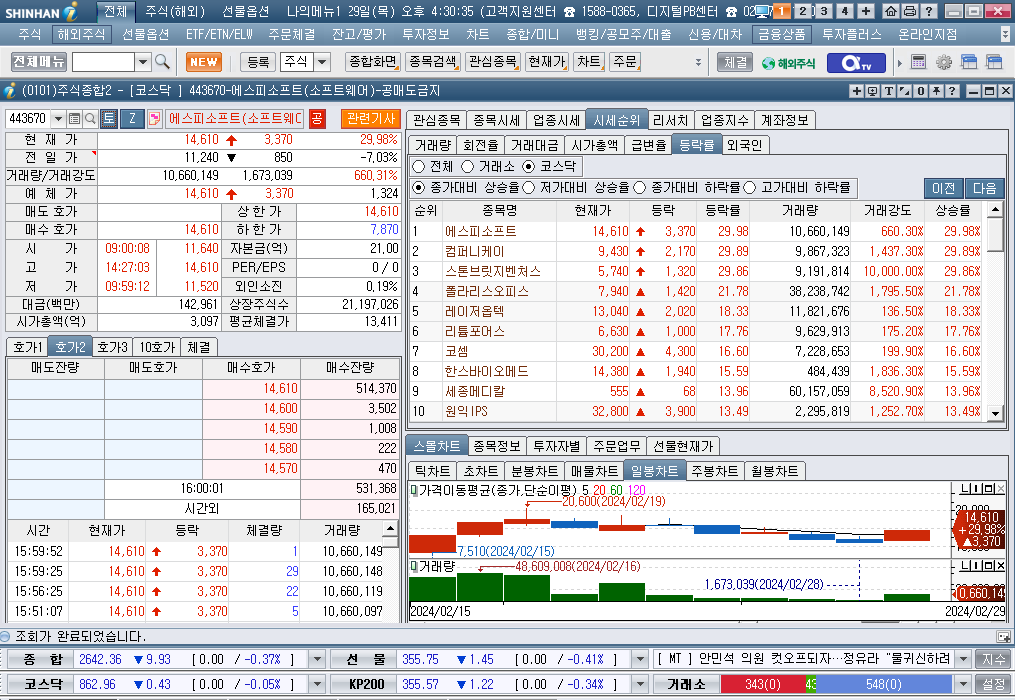Select the 전체 market radio button
The width and height of the screenshot is (1015, 700).
[419, 166]
